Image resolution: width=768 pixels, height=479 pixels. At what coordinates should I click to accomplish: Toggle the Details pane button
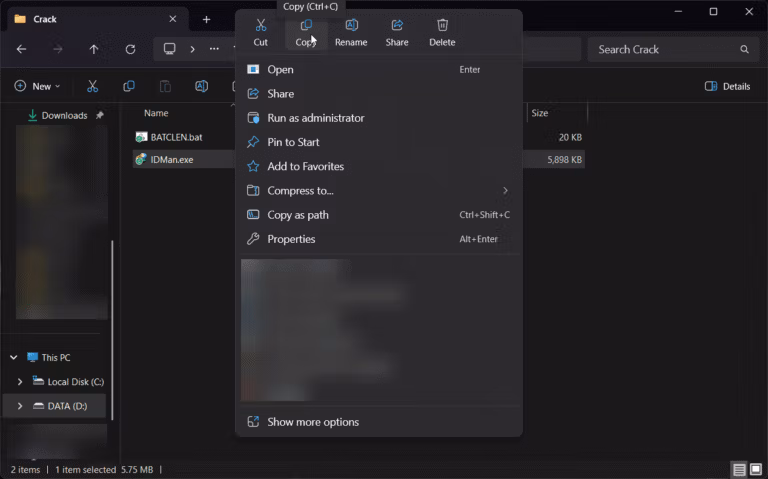(x=727, y=86)
